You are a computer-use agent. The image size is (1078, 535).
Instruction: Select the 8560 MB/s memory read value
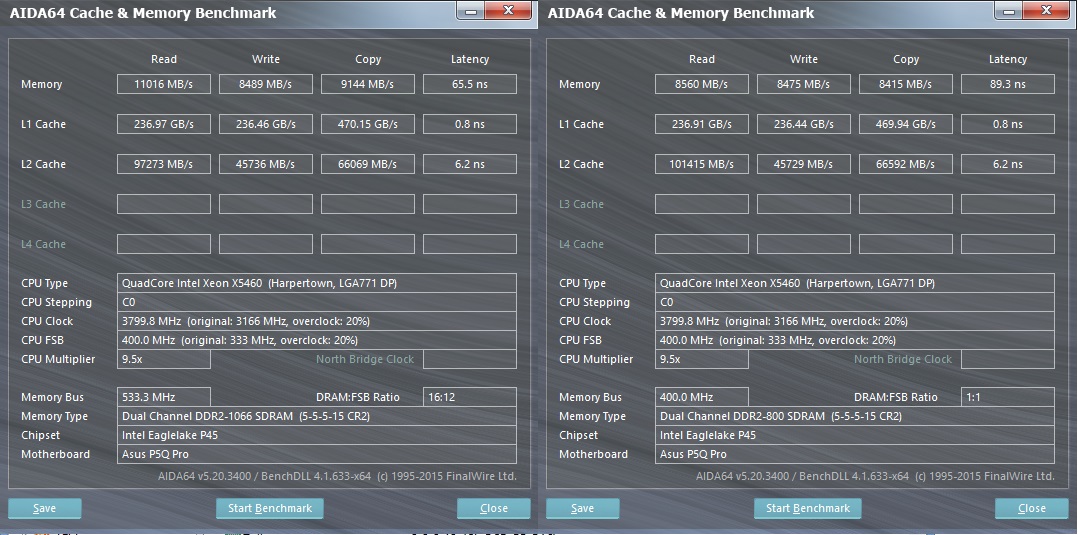click(702, 84)
